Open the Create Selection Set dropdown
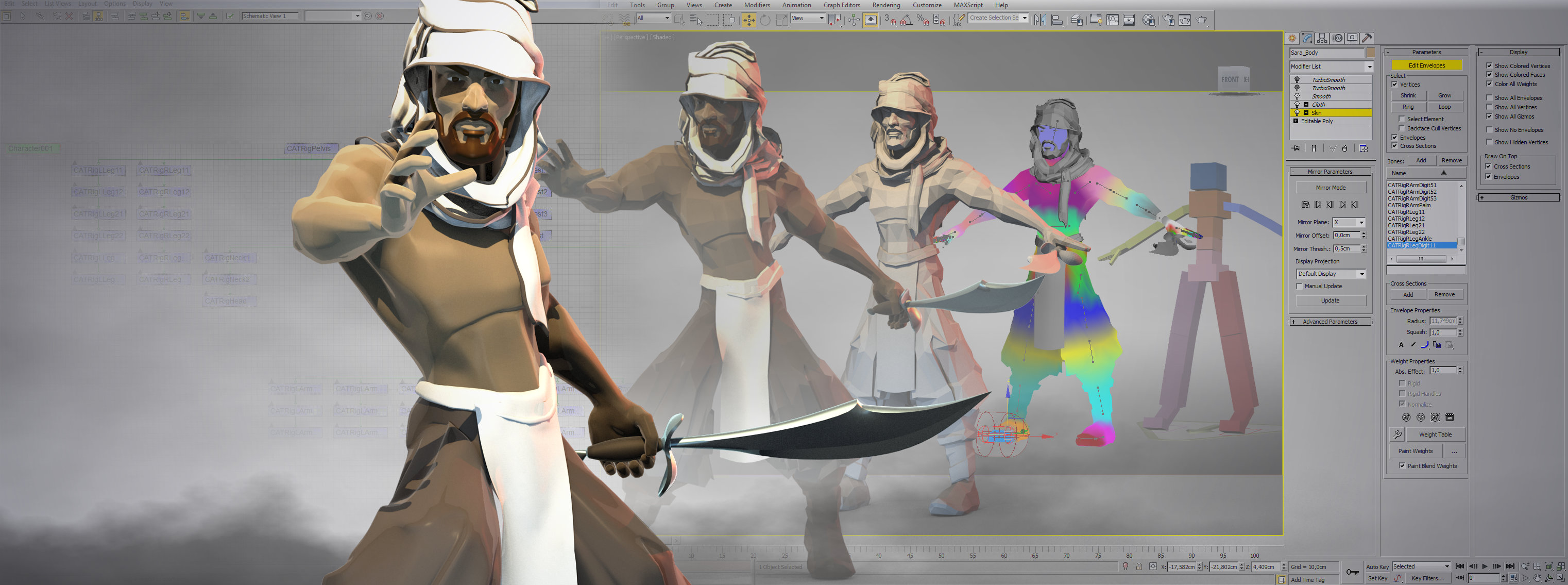 [998, 18]
